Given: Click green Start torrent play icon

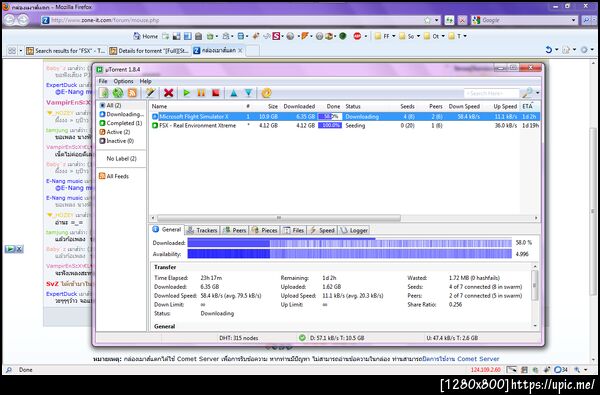Looking at the screenshot, I should point(186,93).
